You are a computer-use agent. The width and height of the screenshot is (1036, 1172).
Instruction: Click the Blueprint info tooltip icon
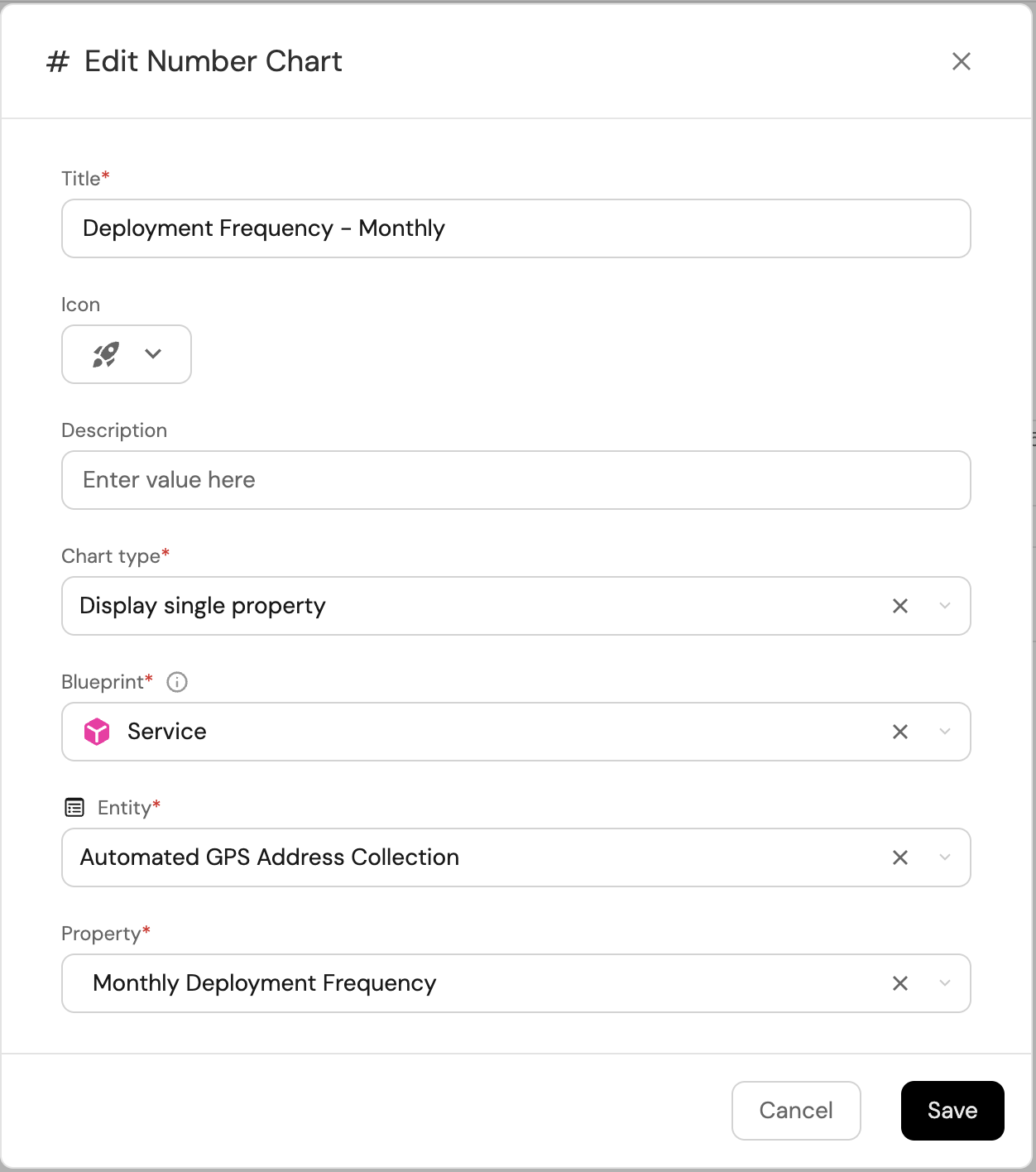click(x=177, y=682)
